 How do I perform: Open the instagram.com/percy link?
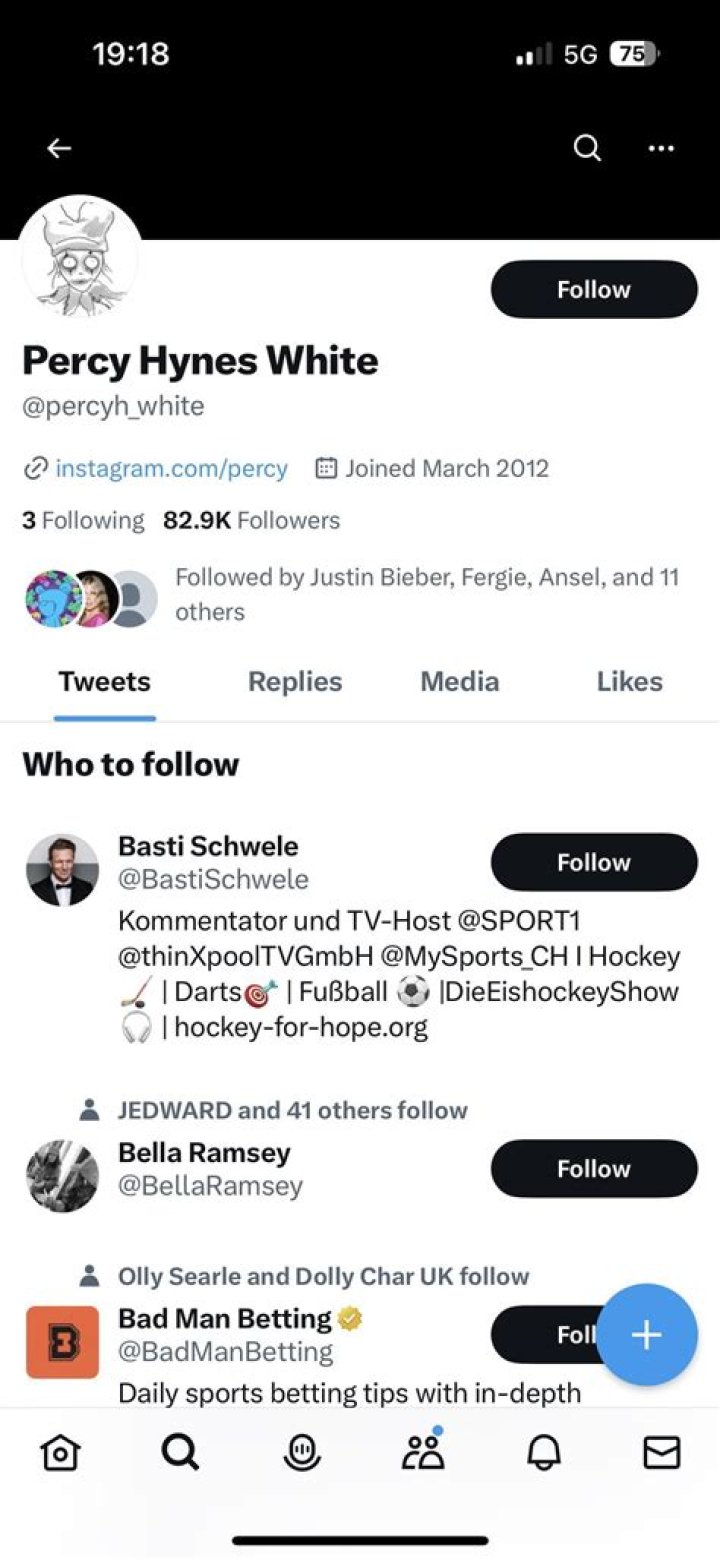[170, 468]
